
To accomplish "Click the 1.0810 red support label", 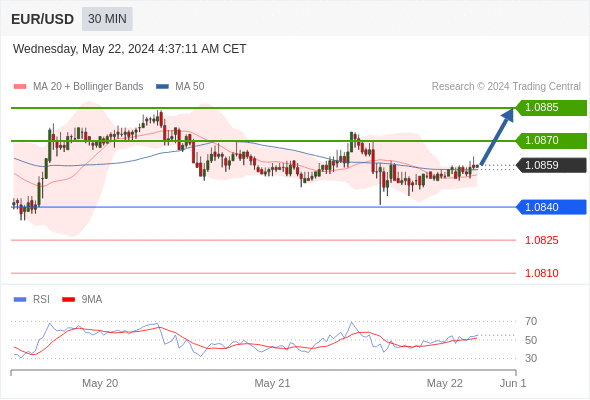I will (541, 273).
